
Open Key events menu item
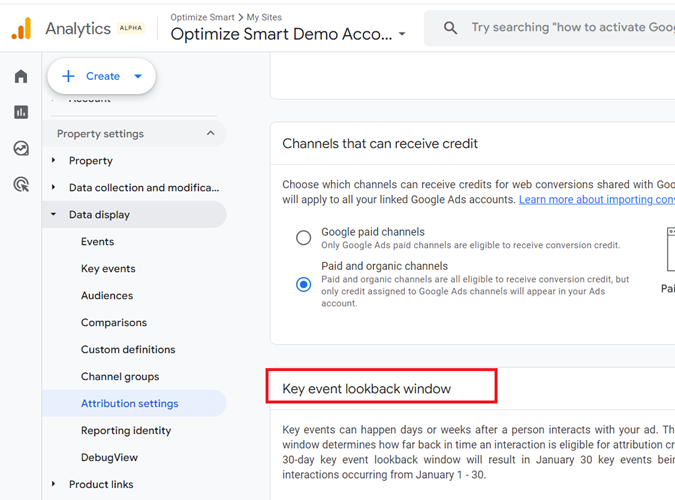click(108, 269)
